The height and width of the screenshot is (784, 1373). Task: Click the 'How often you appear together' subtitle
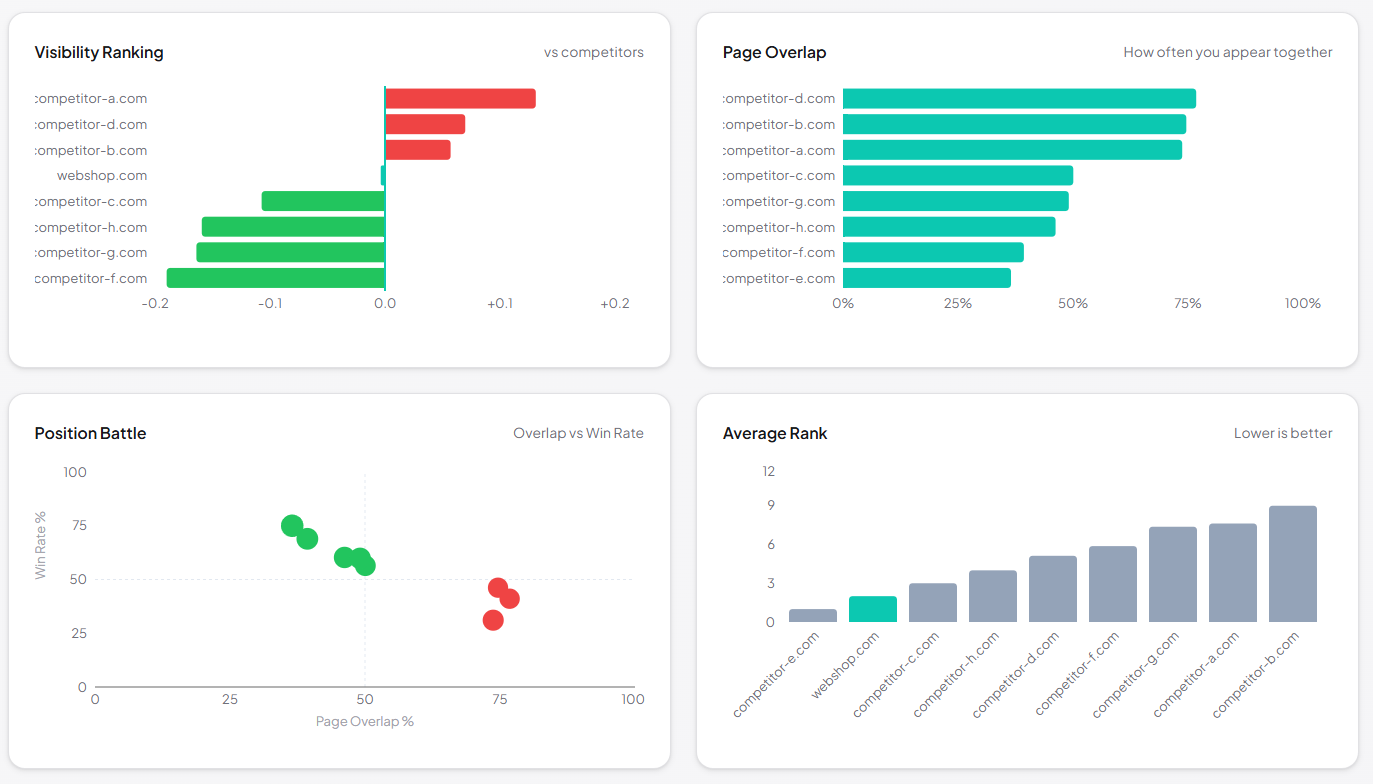click(x=1227, y=52)
